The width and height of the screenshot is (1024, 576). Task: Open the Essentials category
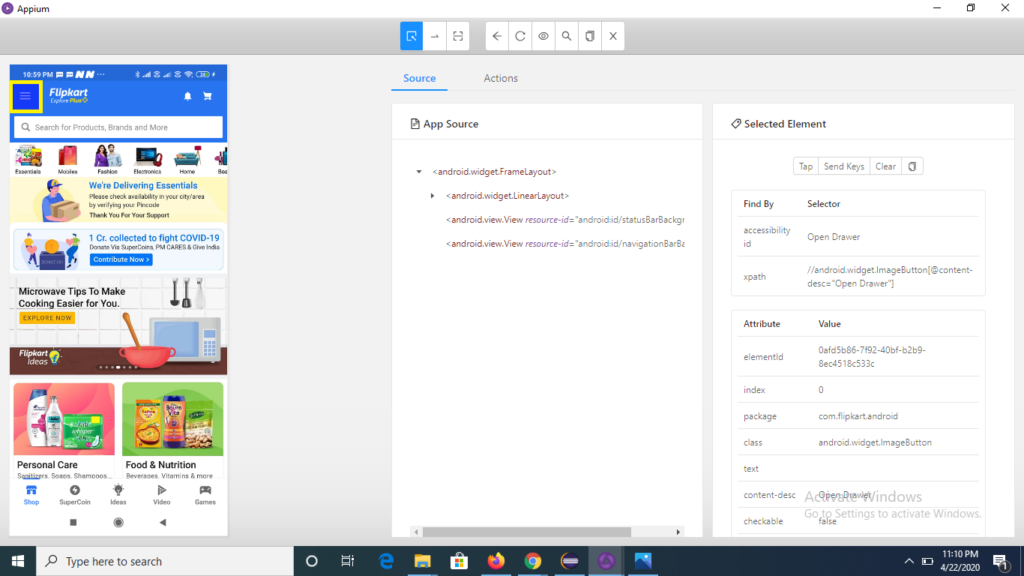pyautogui.click(x=28, y=160)
